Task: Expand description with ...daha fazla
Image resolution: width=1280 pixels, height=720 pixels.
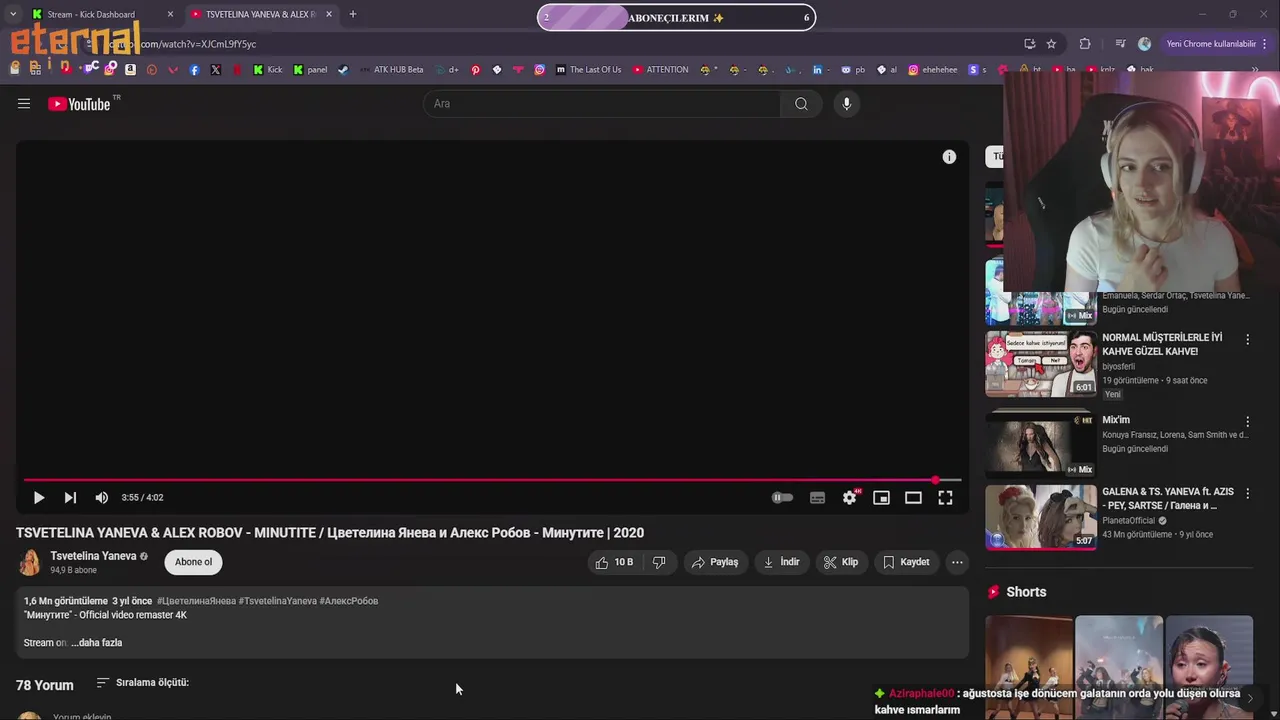Action: [x=96, y=643]
